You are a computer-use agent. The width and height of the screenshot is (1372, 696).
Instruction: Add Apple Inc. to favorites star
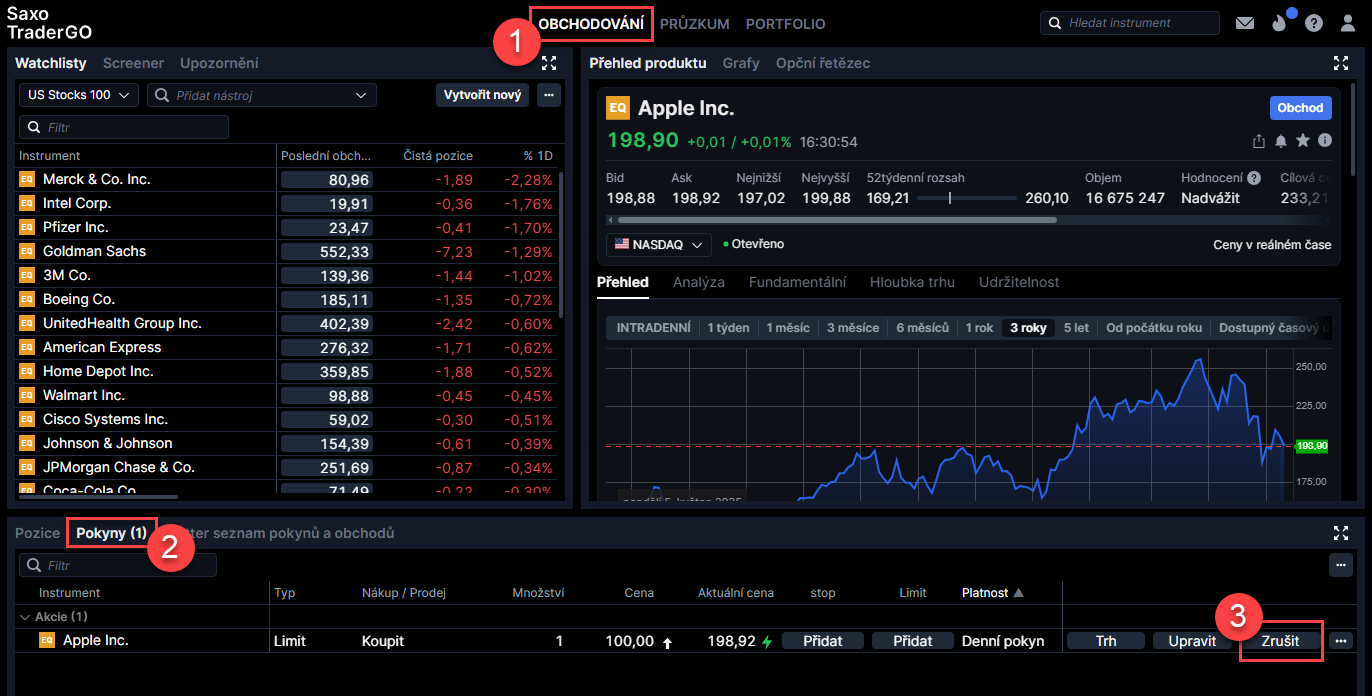tap(1303, 141)
